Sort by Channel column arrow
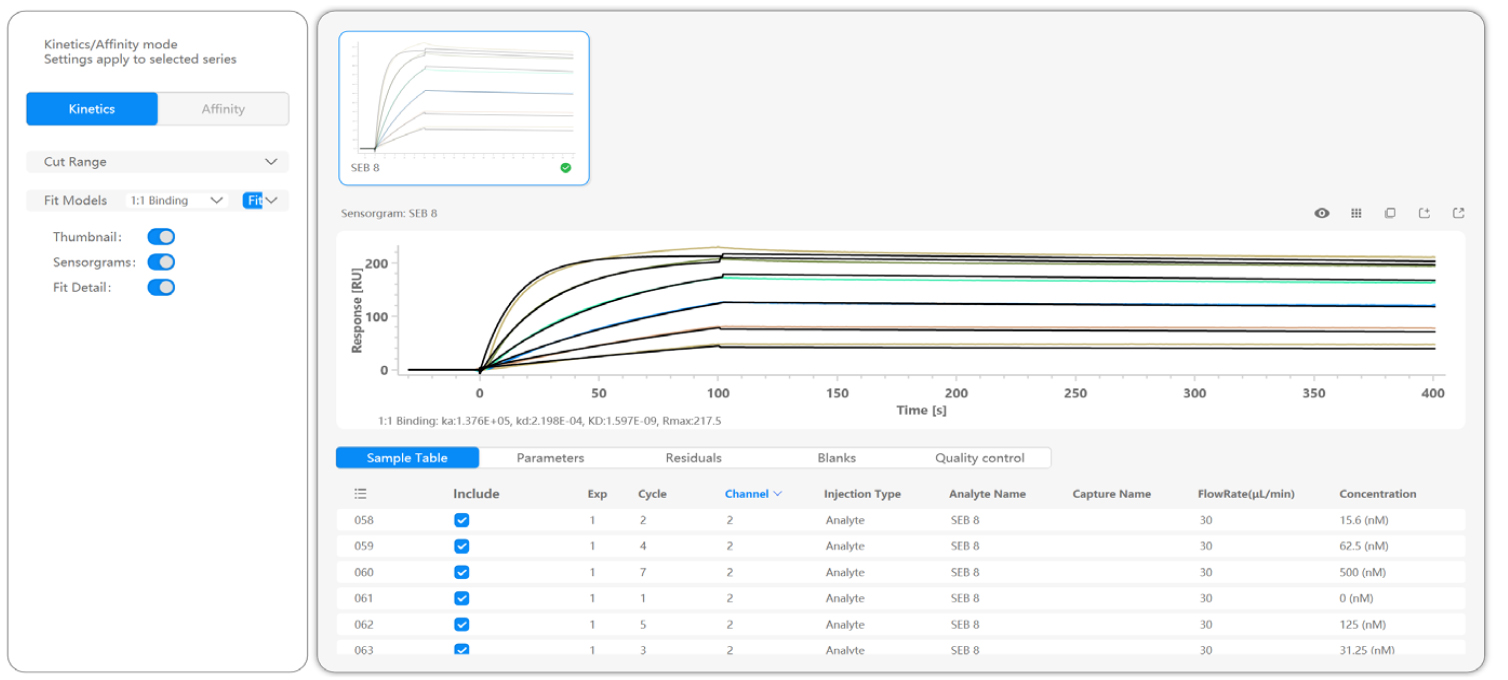 [778, 494]
